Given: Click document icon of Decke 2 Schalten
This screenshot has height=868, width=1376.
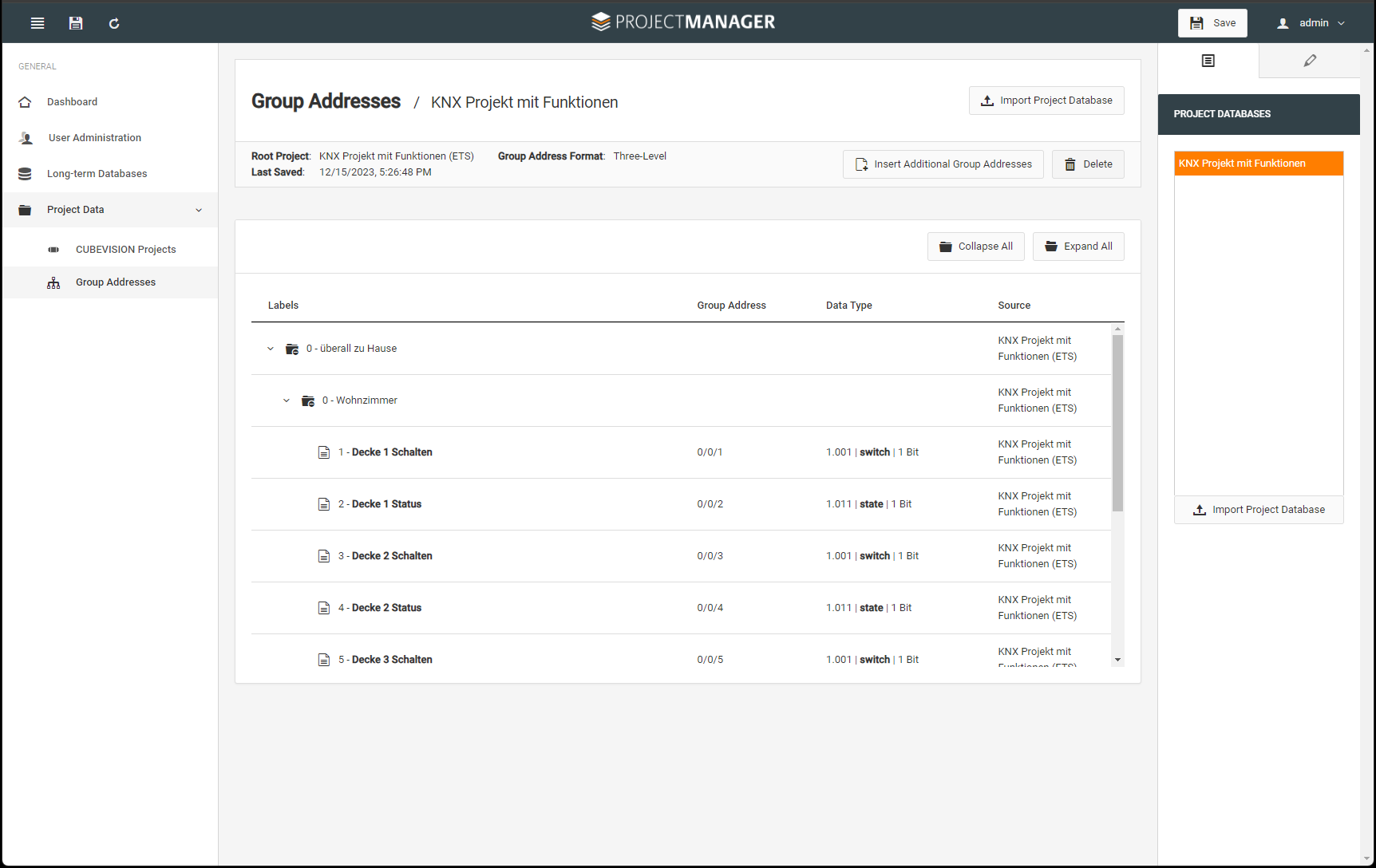Looking at the screenshot, I should point(324,556).
